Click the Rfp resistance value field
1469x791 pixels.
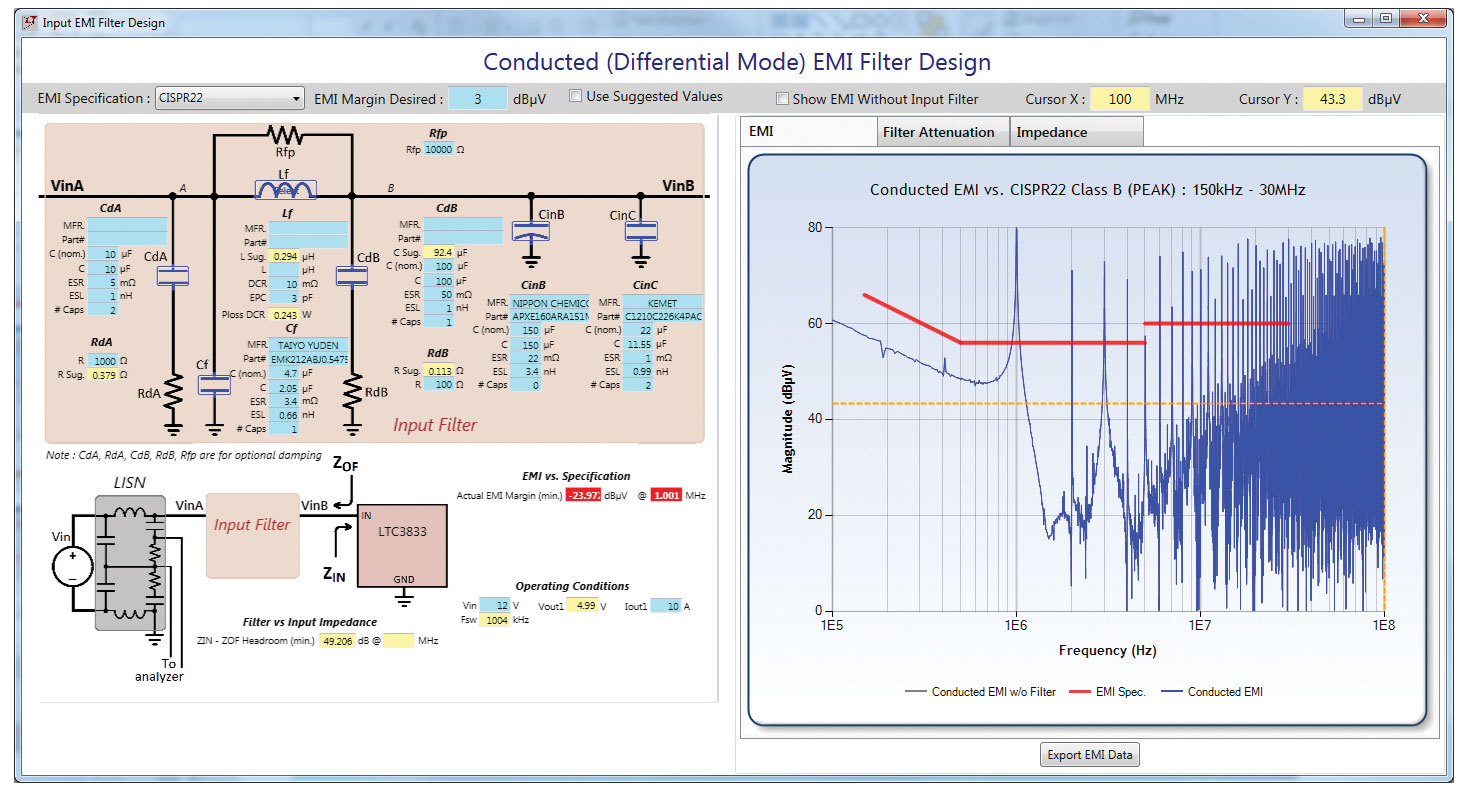(437, 149)
